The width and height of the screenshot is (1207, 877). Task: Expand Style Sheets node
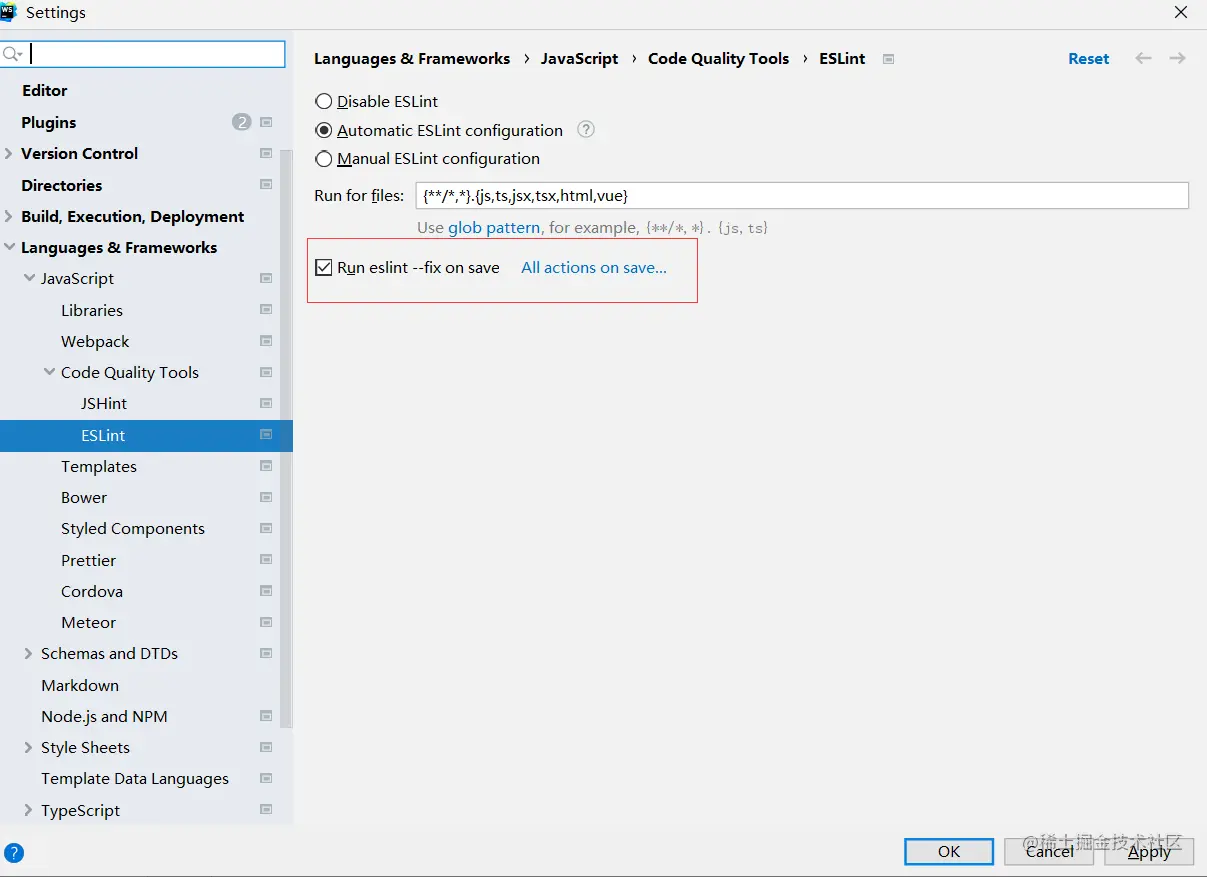[x=29, y=747]
